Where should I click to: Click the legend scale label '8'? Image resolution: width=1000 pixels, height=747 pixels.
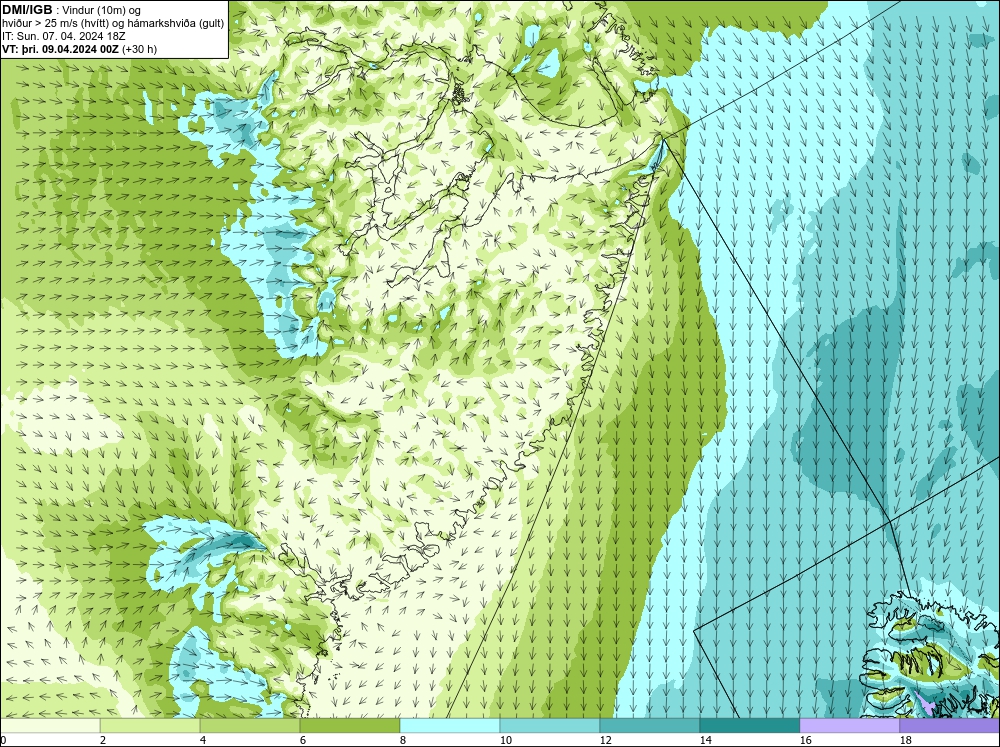tap(403, 740)
